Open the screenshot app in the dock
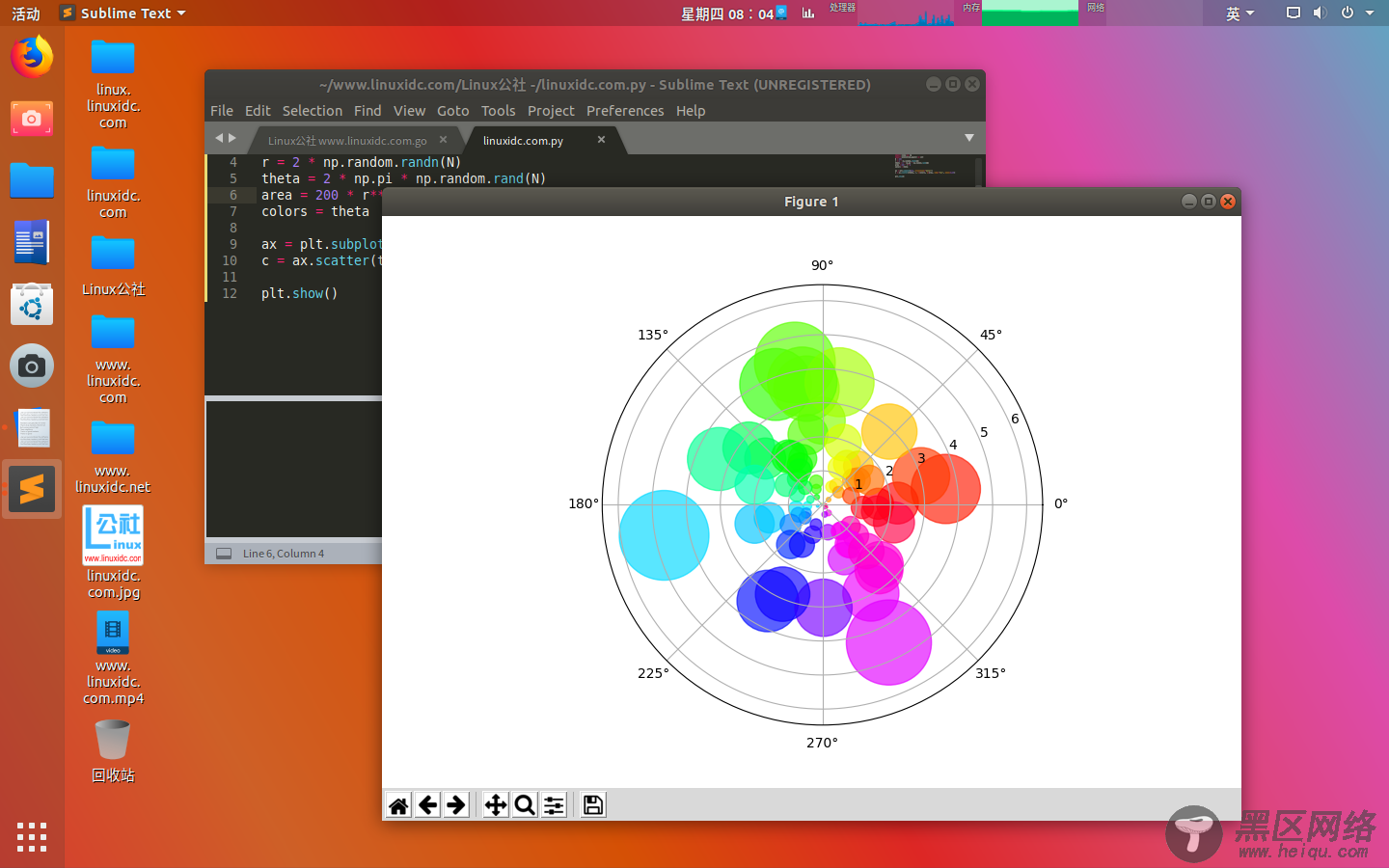This screenshot has width=1389, height=868. [x=32, y=119]
